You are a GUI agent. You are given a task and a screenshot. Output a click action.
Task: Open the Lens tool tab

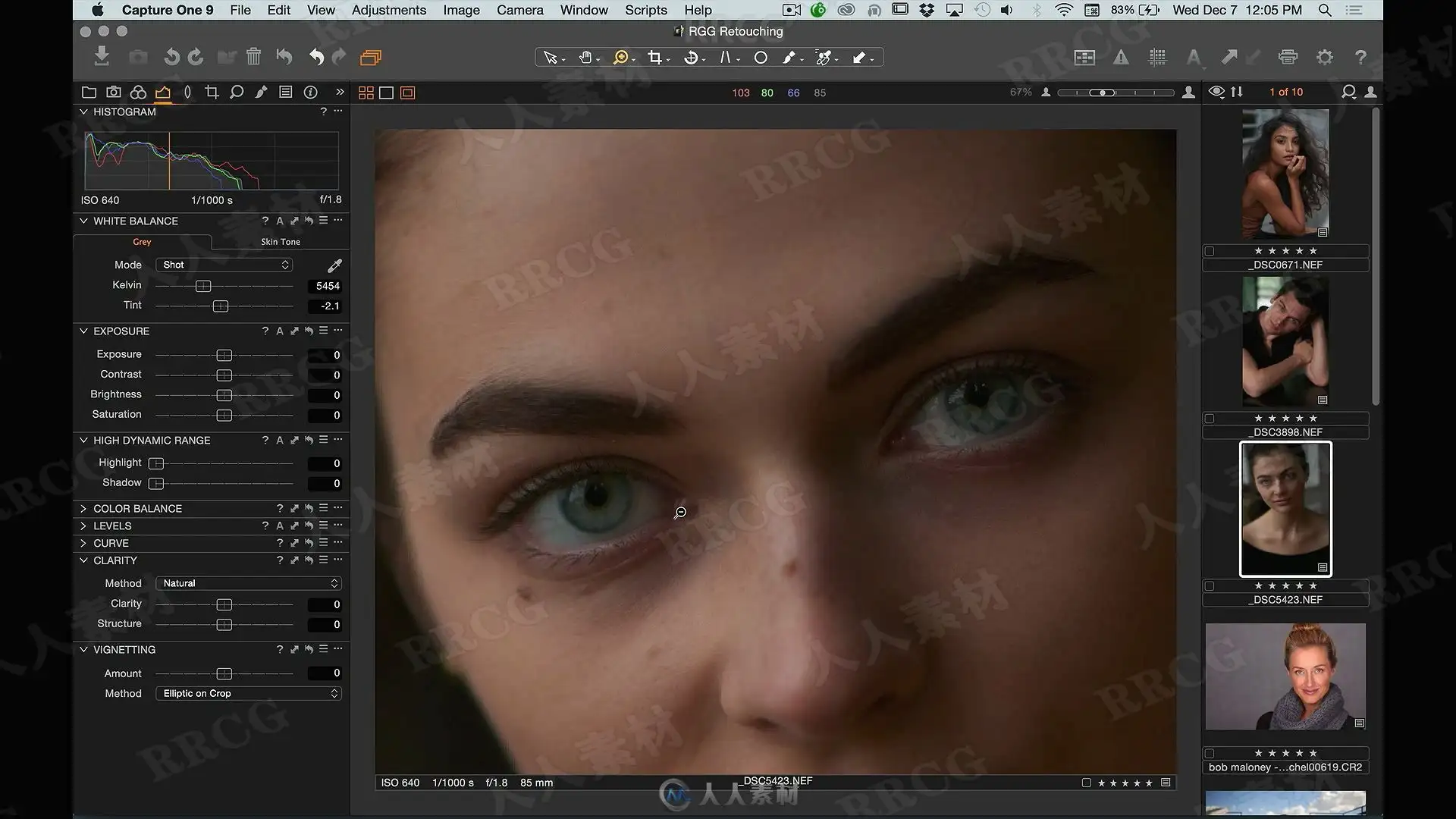pos(187,93)
